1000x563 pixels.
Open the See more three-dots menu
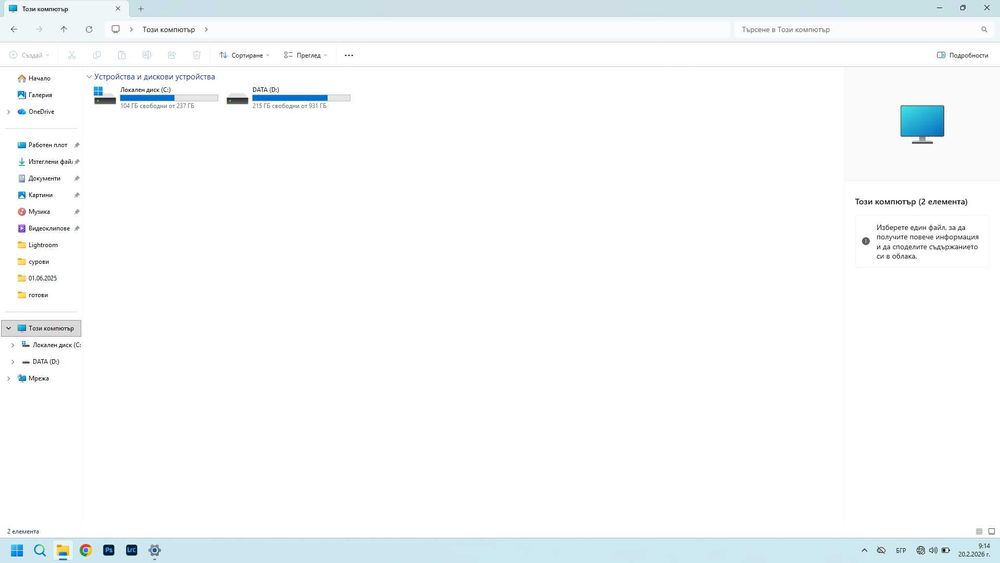(349, 55)
